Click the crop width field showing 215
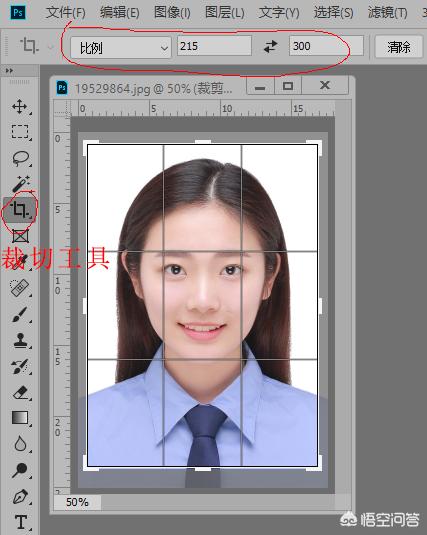Viewport: 427px width, 535px height. (214, 46)
